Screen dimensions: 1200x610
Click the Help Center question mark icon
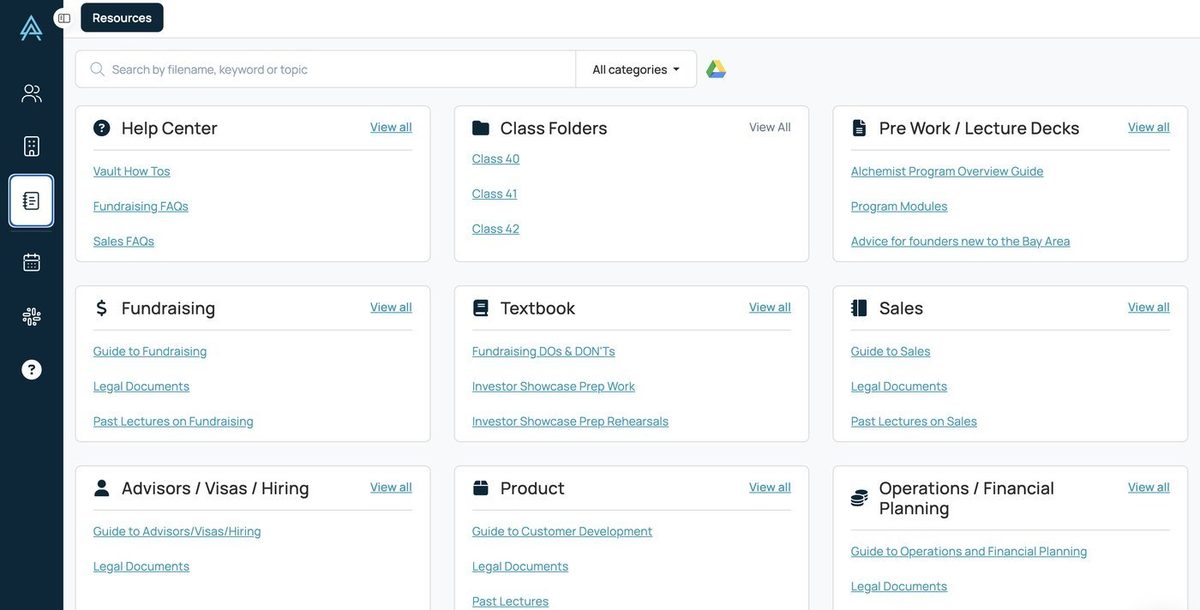102,128
